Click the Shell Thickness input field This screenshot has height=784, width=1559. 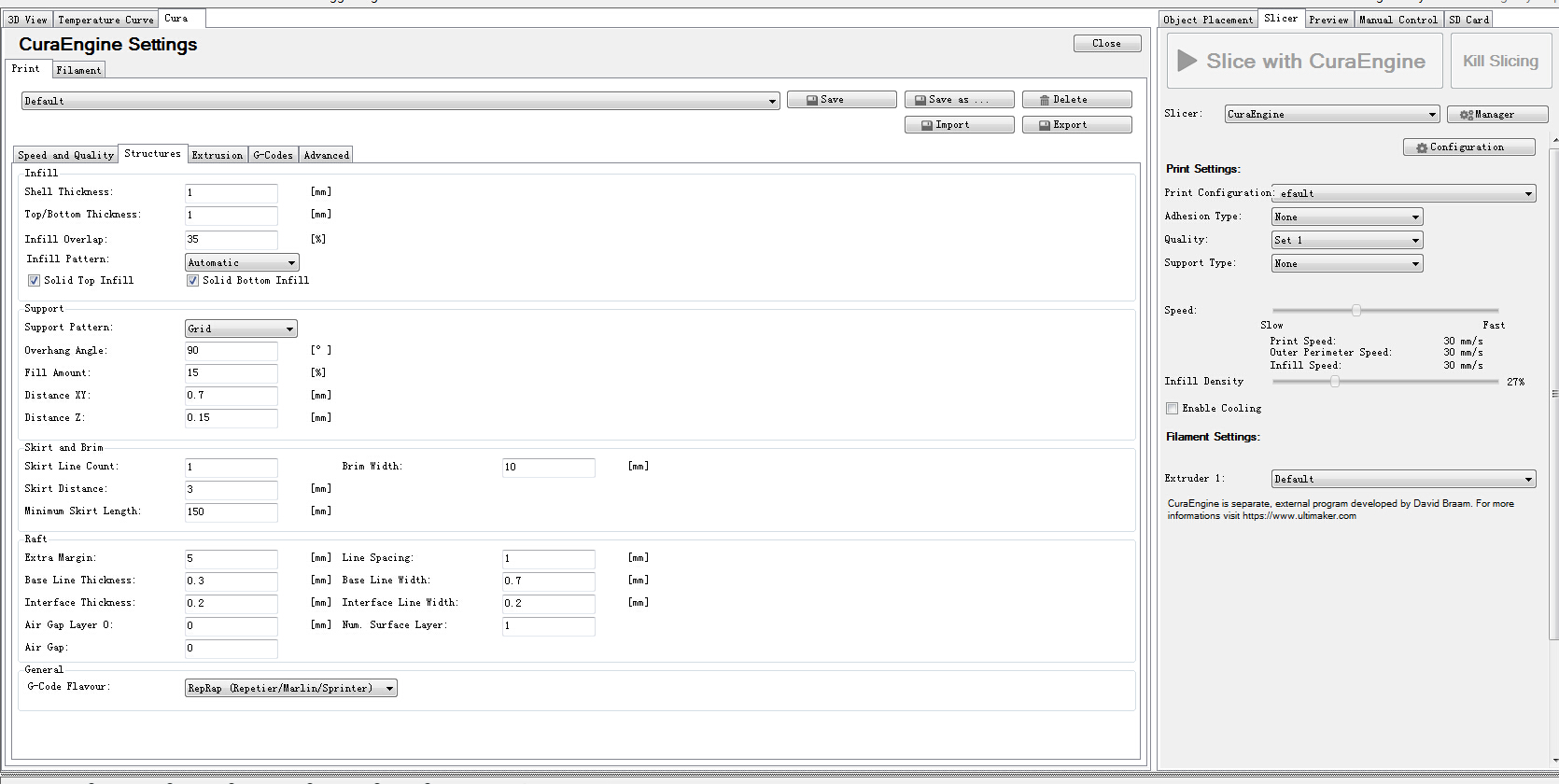231,193
